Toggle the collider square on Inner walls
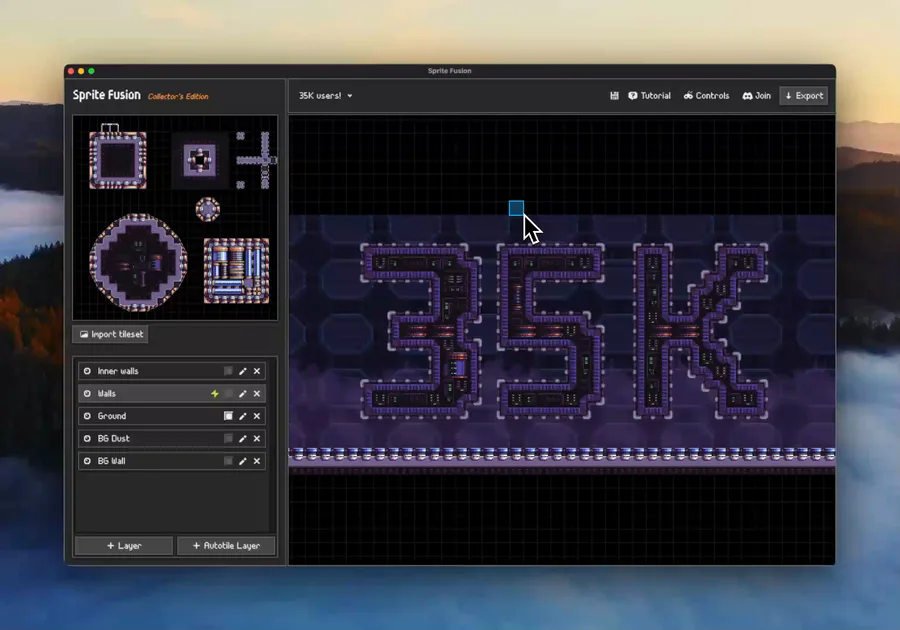This screenshot has height=630, width=900. point(228,371)
